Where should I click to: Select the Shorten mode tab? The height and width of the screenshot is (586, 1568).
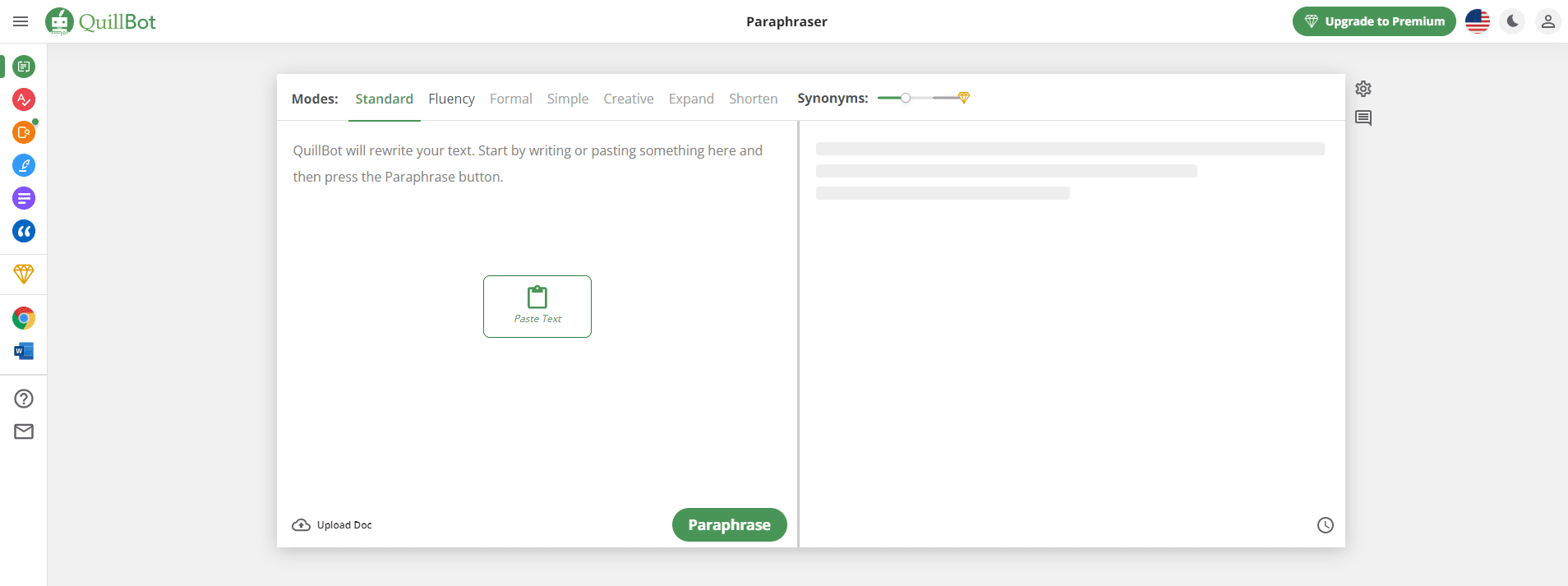[x=754, y=99]
